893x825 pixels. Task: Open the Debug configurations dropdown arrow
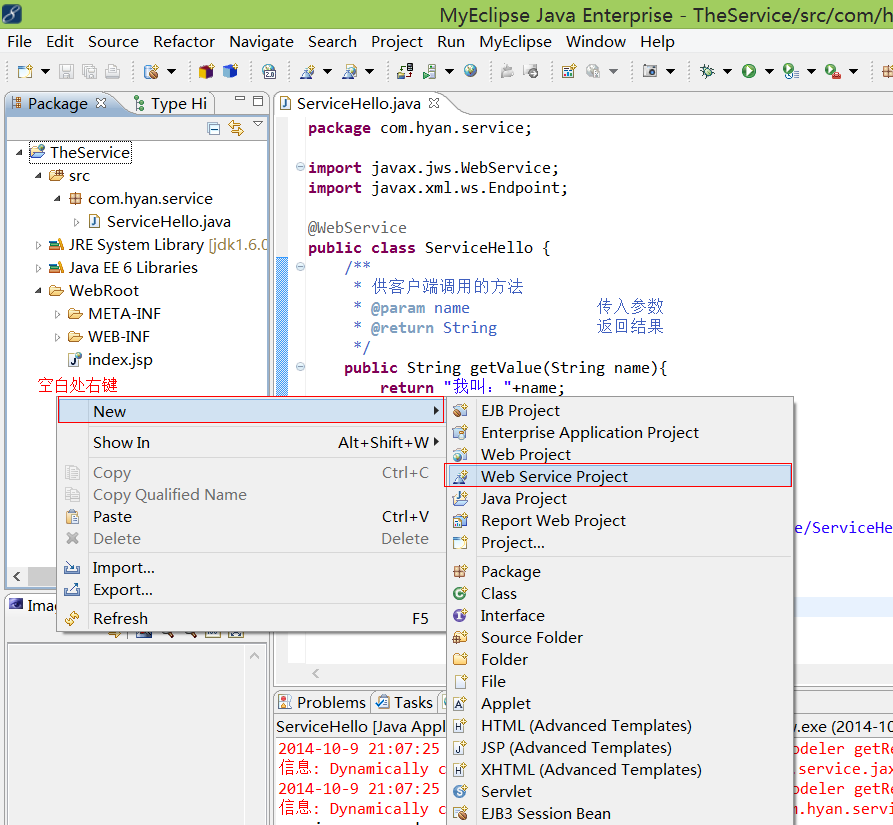click(x=727, y=72)
